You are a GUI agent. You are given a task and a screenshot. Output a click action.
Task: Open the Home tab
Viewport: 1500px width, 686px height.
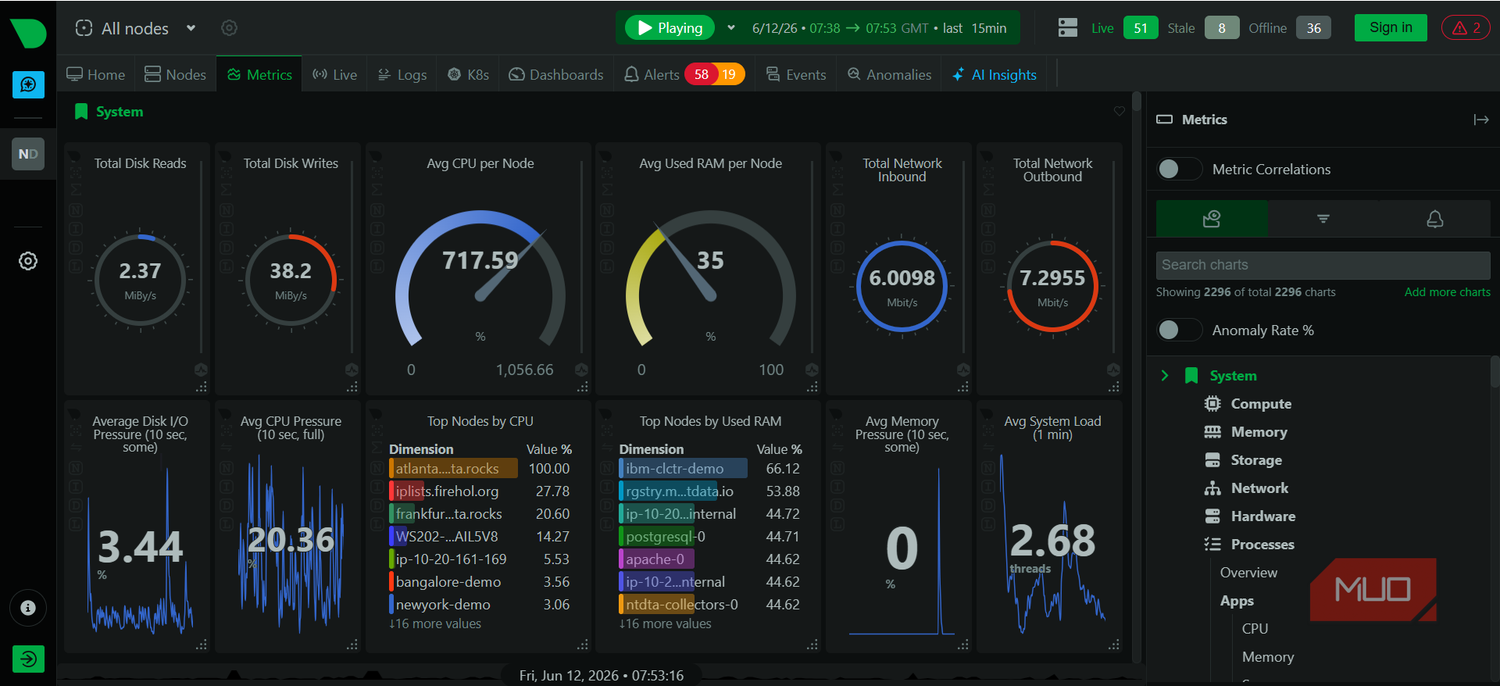(x=96, y=74)
